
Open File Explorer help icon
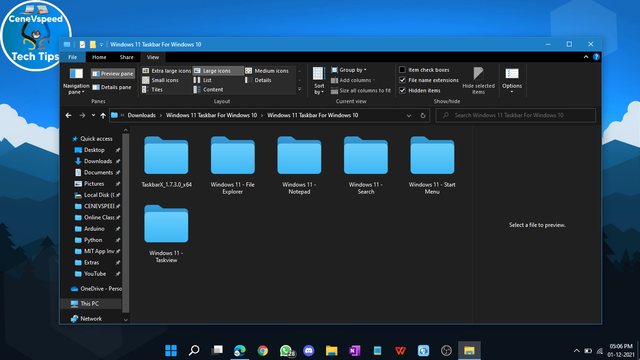596,57
